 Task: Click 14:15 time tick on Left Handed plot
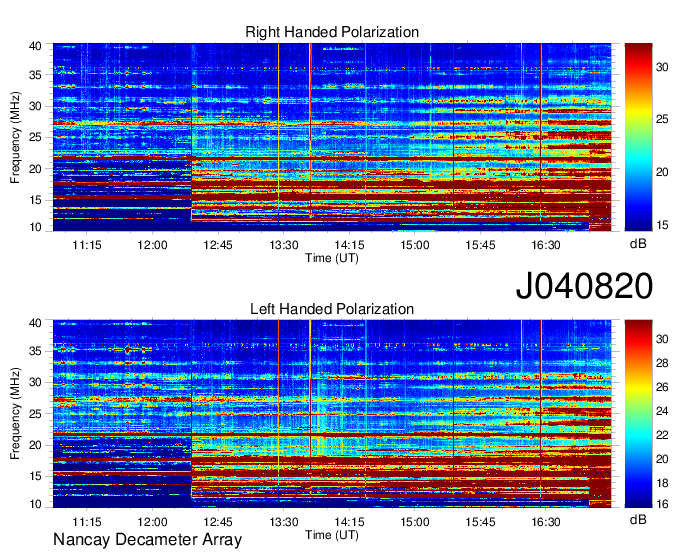(x=349, y=522)
